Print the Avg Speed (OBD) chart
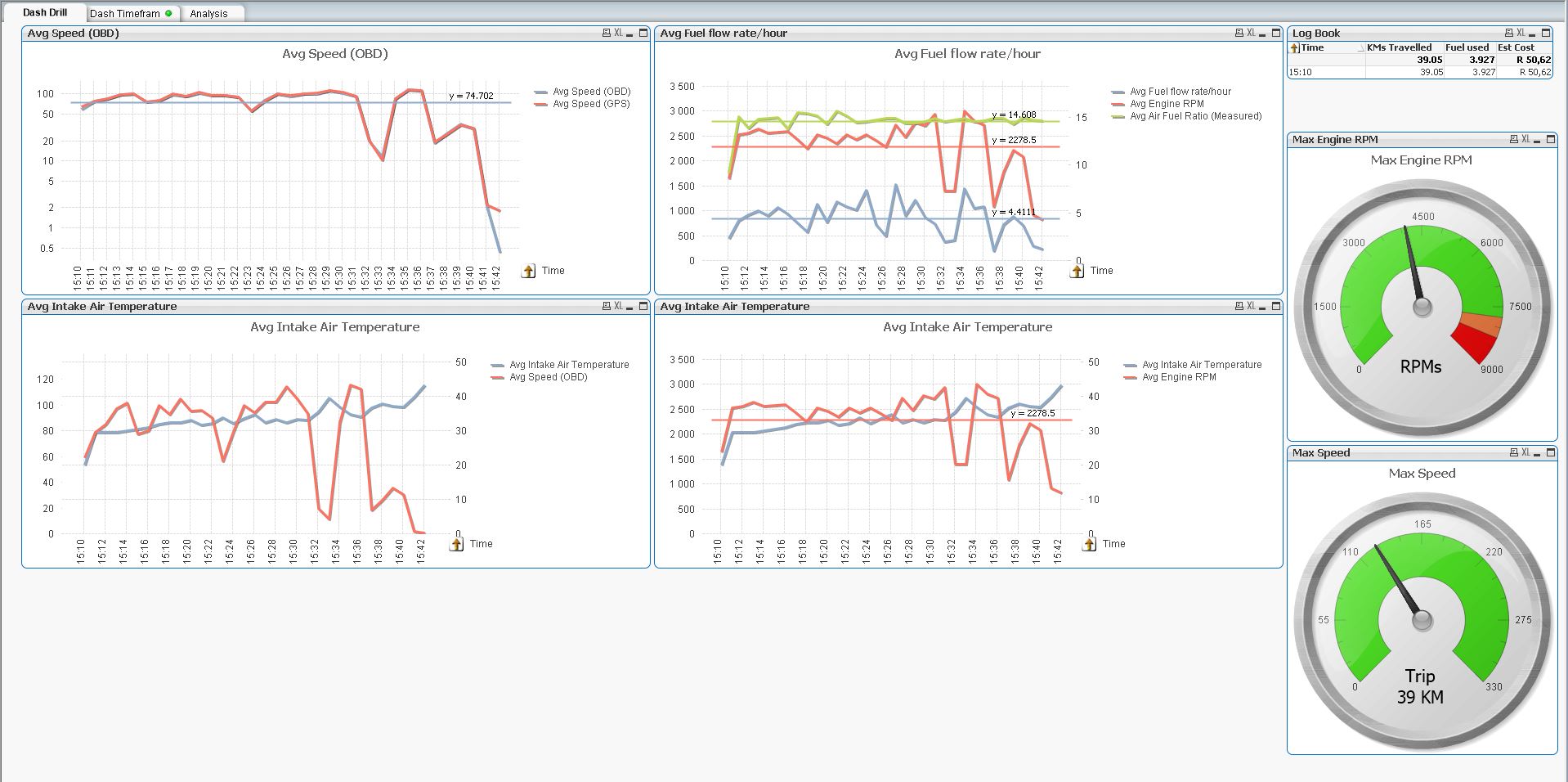 [x=606, y=34]
